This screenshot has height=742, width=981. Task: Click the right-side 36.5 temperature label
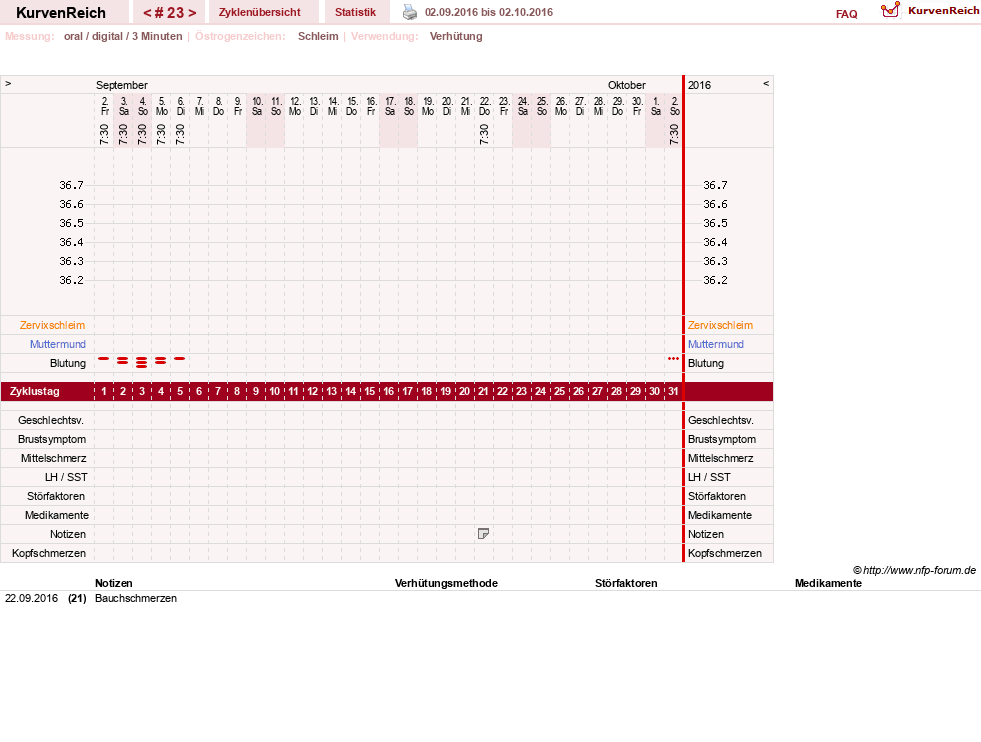coord(715,223)
